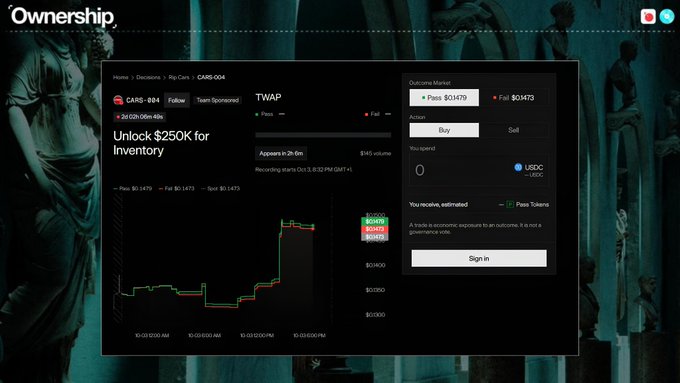Toggle the Fail $0.1473 chart legend
This screenshot has height=383, width=680.
click(177, 188)
